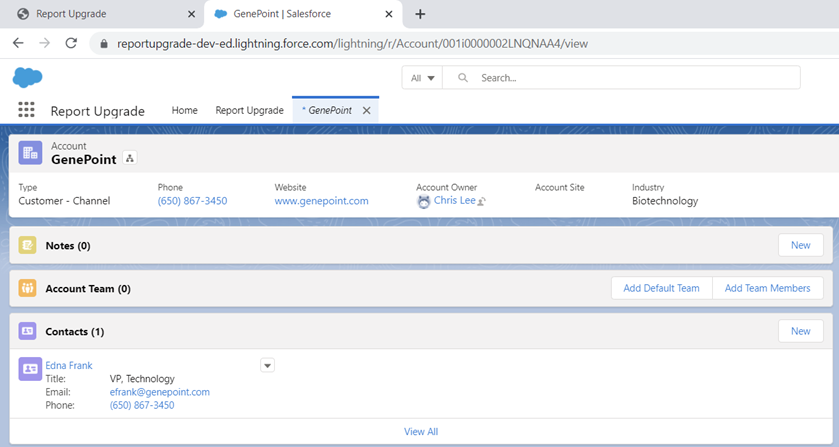View the GenePoint account hierarchy icon
Viewport: 839px width, 447px height.
point(129,158)
